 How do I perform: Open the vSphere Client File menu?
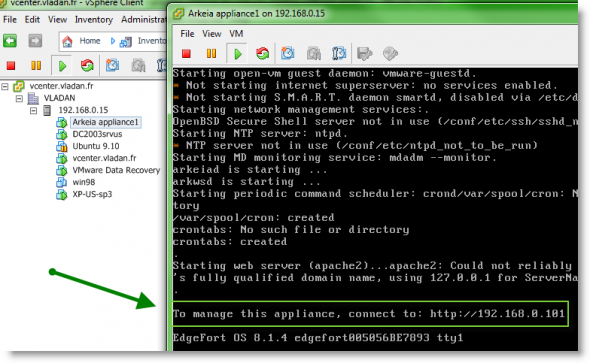point(10,20)
